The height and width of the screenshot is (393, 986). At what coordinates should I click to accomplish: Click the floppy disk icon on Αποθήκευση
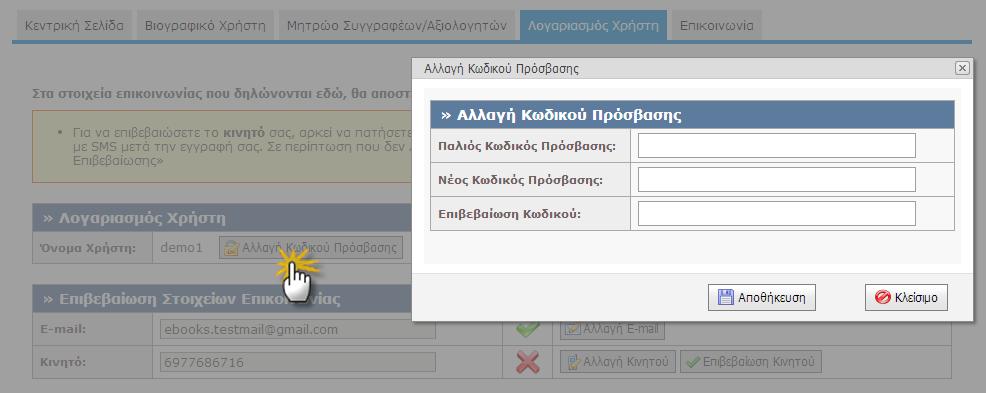click(726, 297)
